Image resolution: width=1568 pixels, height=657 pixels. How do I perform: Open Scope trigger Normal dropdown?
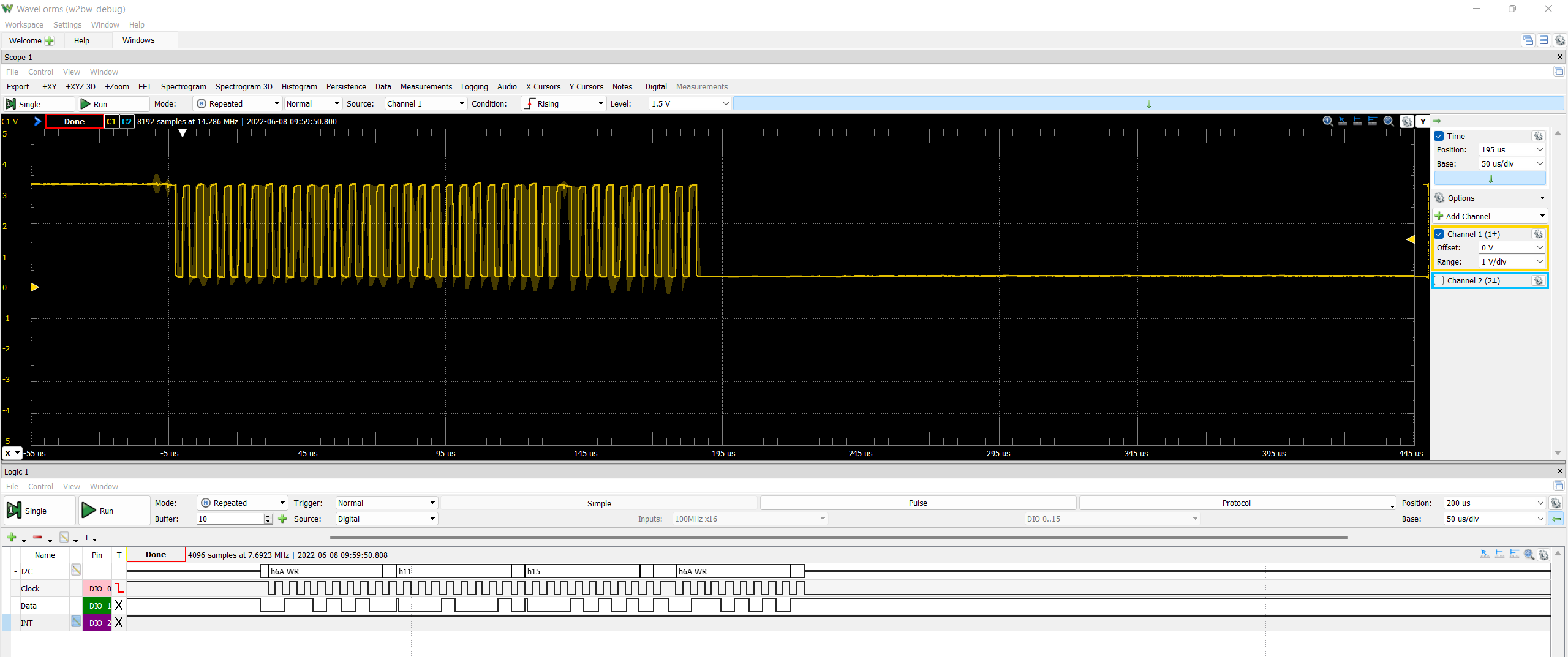click(312, 103)
